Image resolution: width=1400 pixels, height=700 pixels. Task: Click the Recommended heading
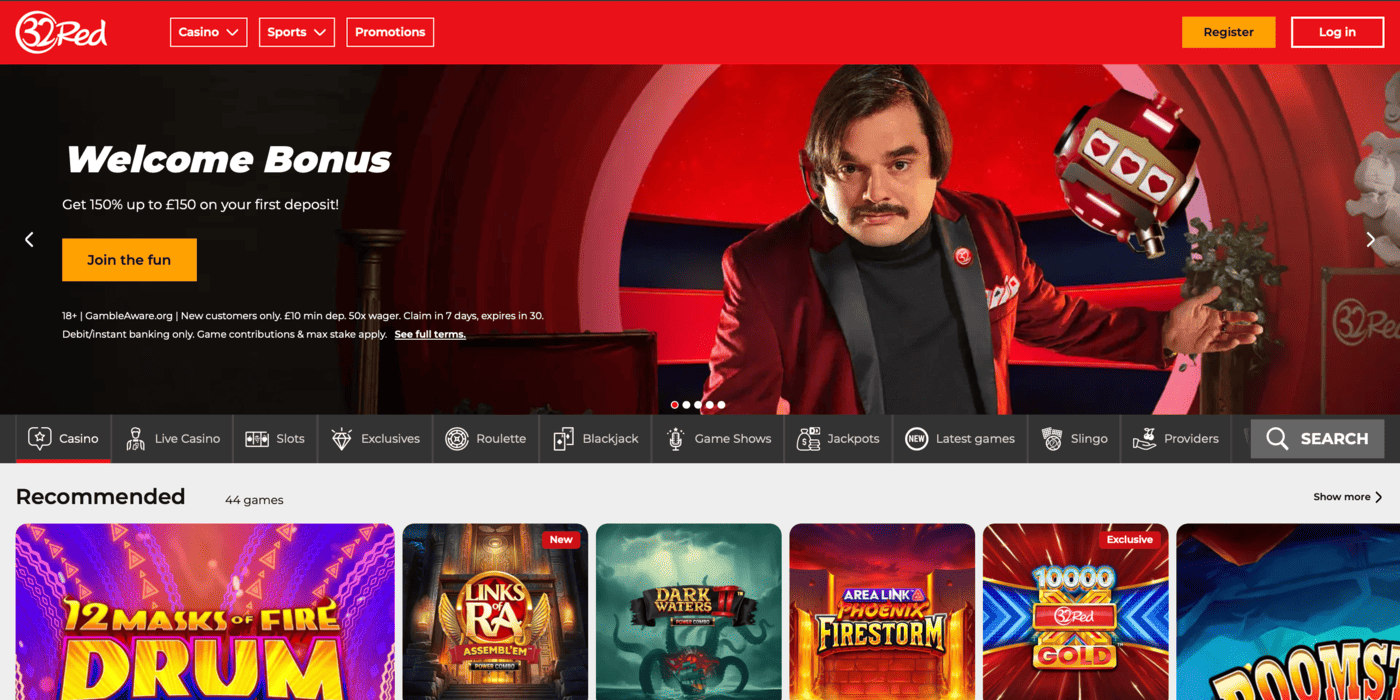(100, 497)
